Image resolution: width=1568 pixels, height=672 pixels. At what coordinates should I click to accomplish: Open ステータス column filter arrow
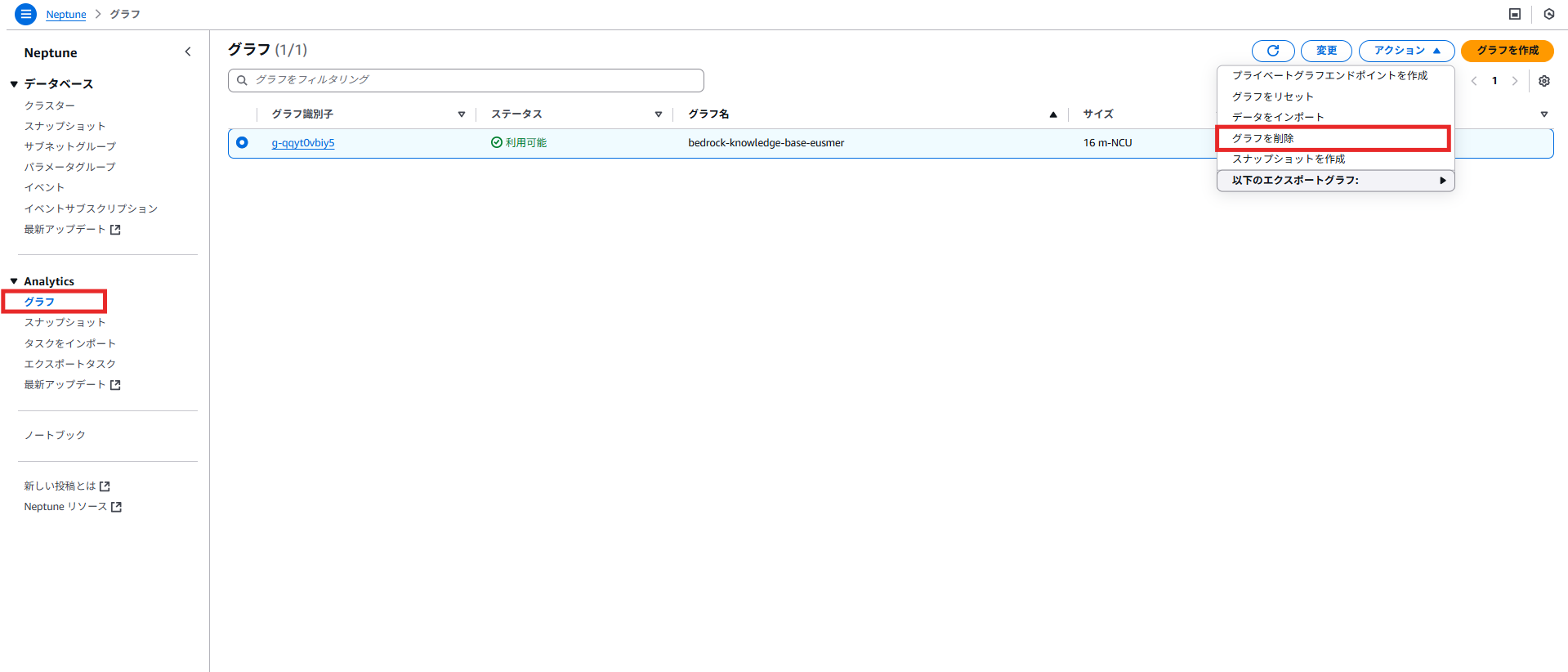coord(658,114)
